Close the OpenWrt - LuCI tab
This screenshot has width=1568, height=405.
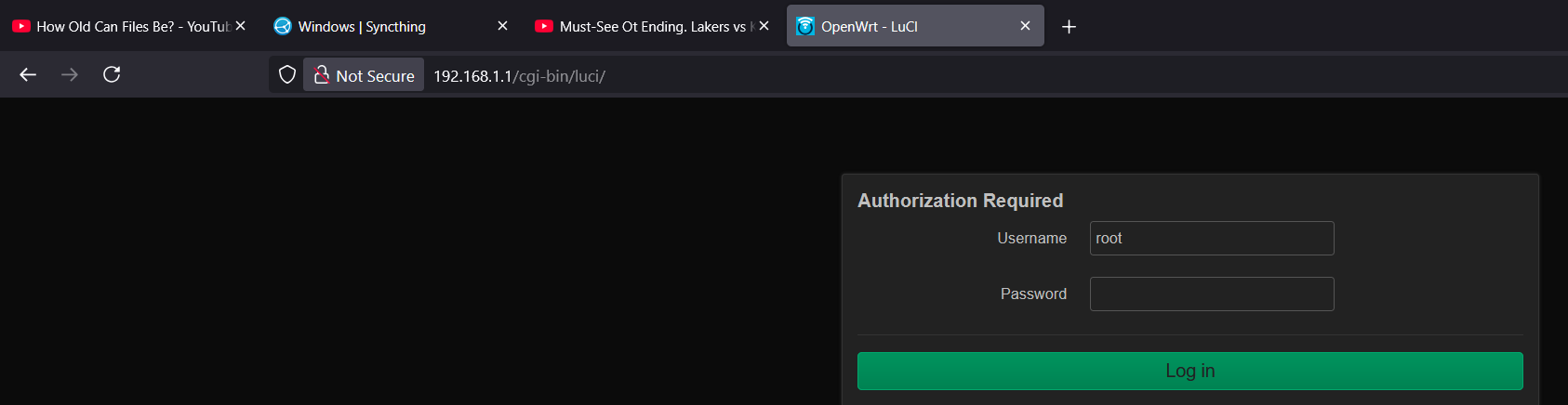pos(1025,26)
